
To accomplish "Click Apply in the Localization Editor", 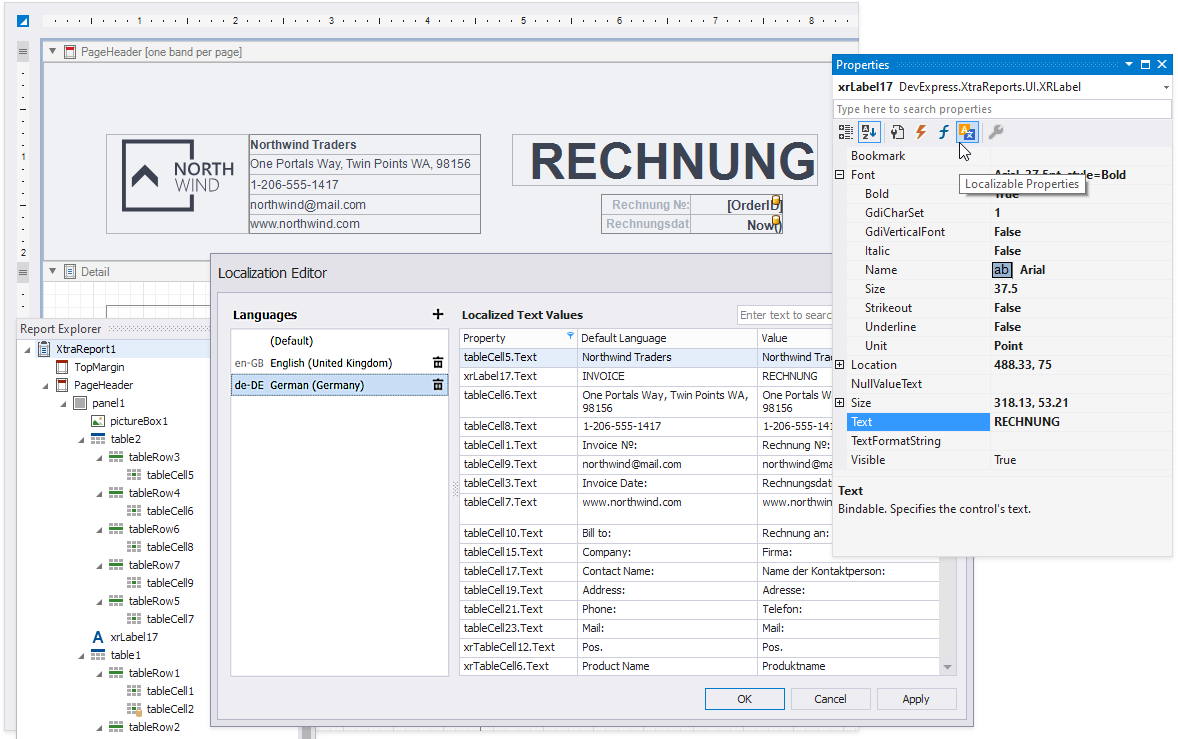I will [915, 699].
